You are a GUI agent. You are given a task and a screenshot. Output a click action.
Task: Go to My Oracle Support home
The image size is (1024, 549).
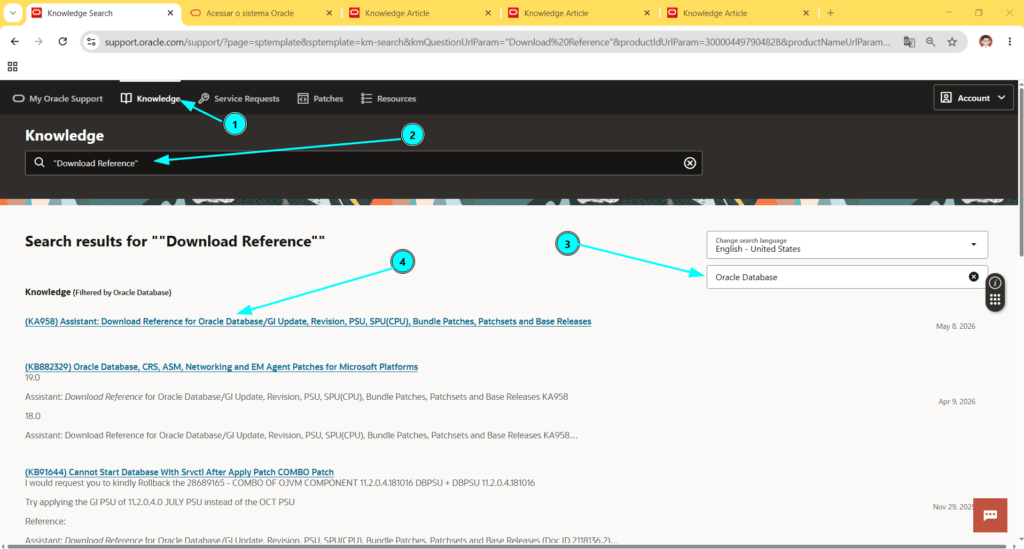pos(57,99)
